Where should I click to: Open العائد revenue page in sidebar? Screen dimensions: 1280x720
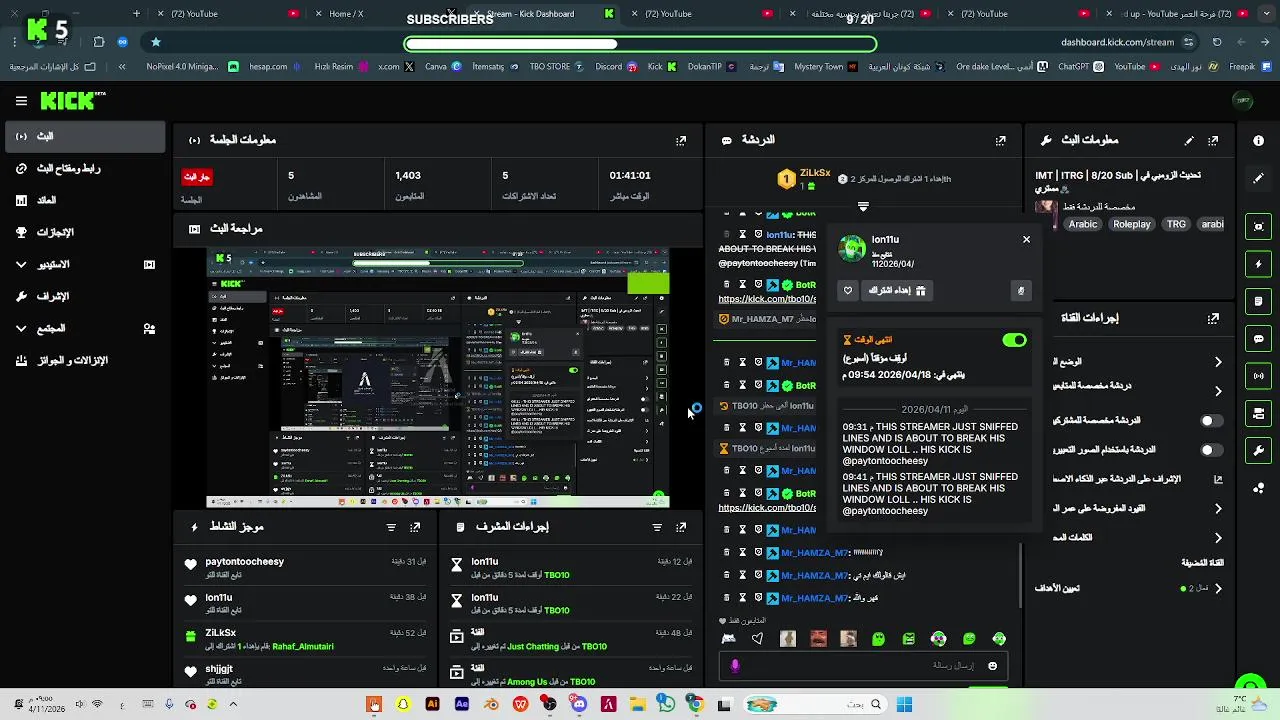tap(84, 201)
